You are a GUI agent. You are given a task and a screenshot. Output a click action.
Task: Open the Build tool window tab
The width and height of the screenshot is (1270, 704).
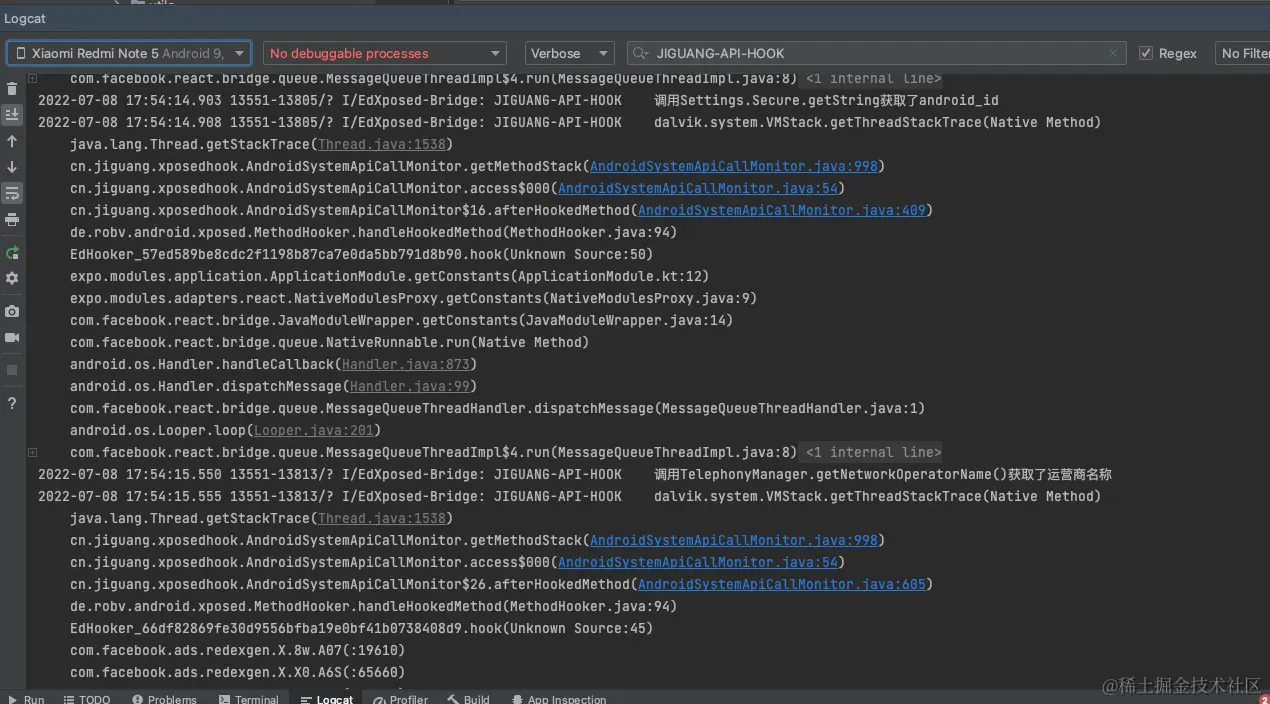click(x=468, y=699)
